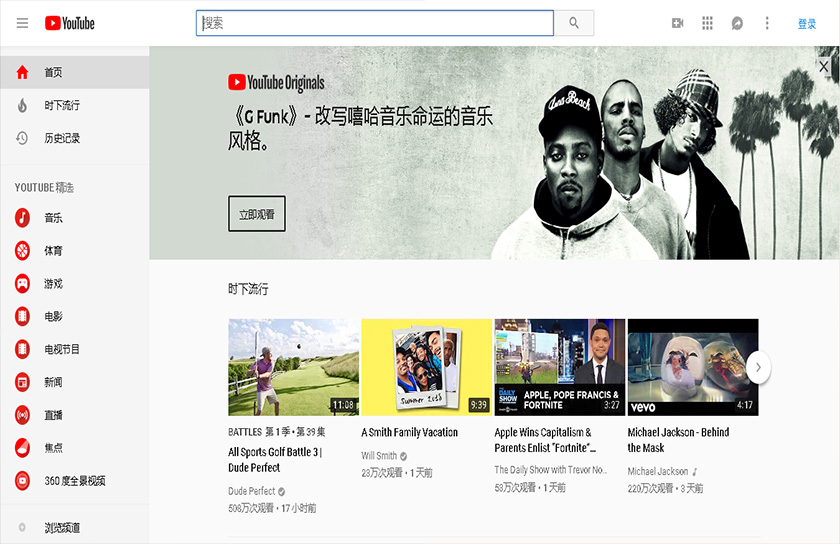Click the search magnifier button
The image size is (840, 544).
(x=574, y=23)
